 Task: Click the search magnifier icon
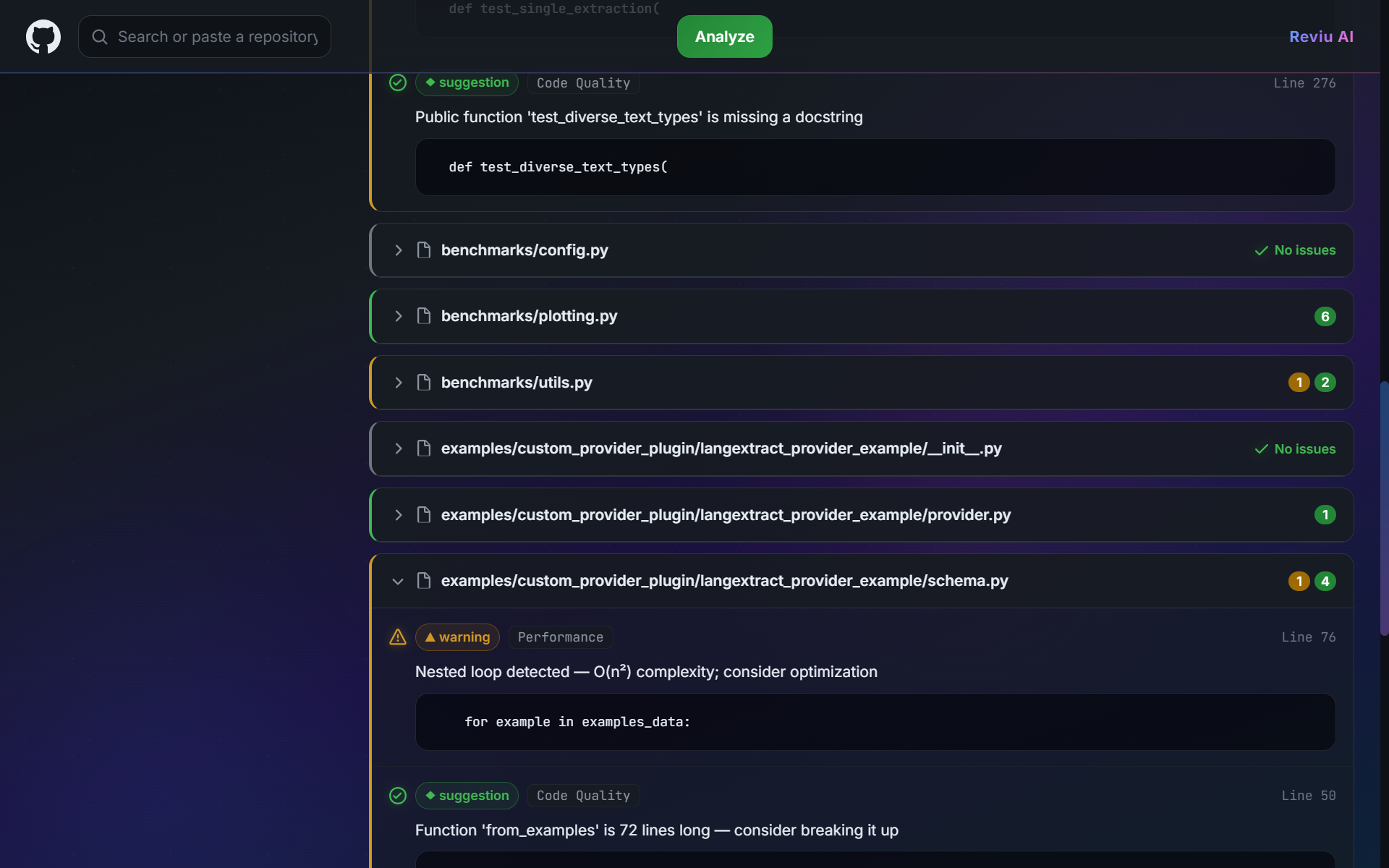pyautogui.click(x=100, y=37)
